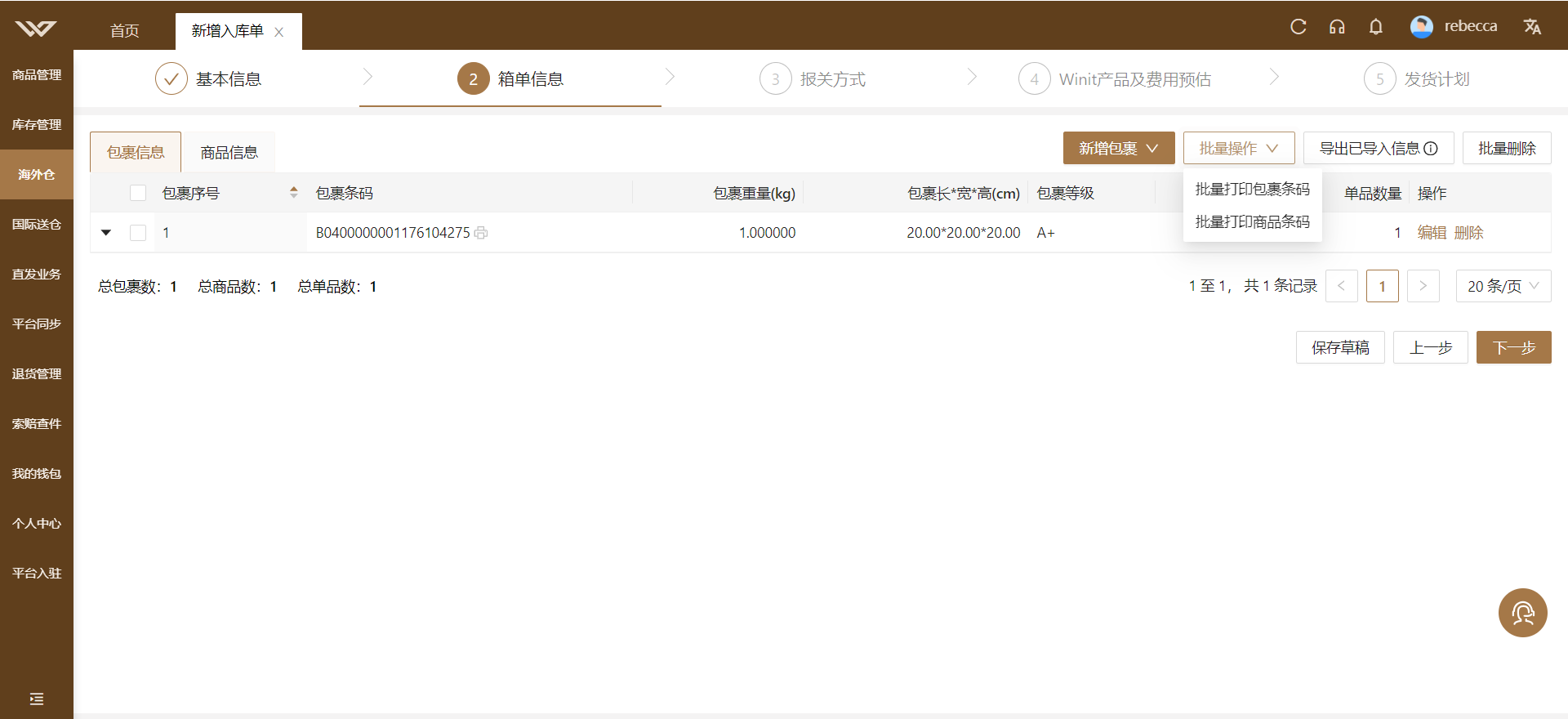Sort by the 包裹序号 column sorter

294,193
